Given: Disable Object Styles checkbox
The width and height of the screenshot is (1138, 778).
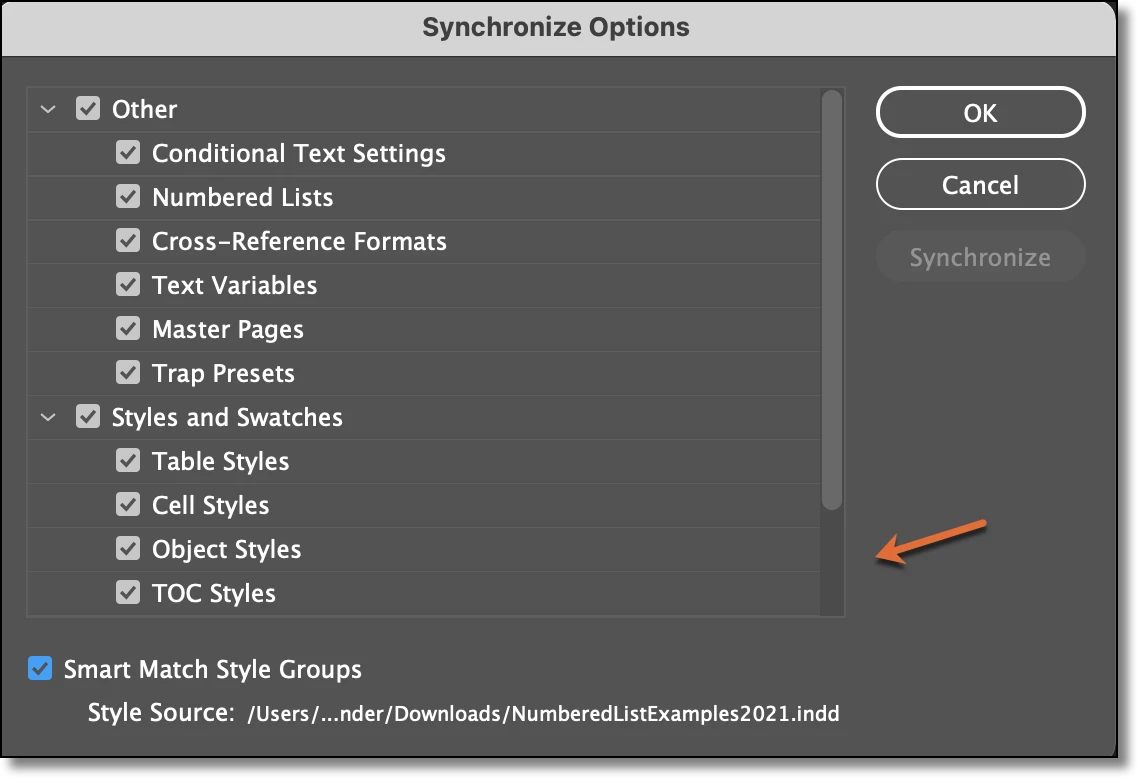Looking at the screenshot, I should point(128,549).
